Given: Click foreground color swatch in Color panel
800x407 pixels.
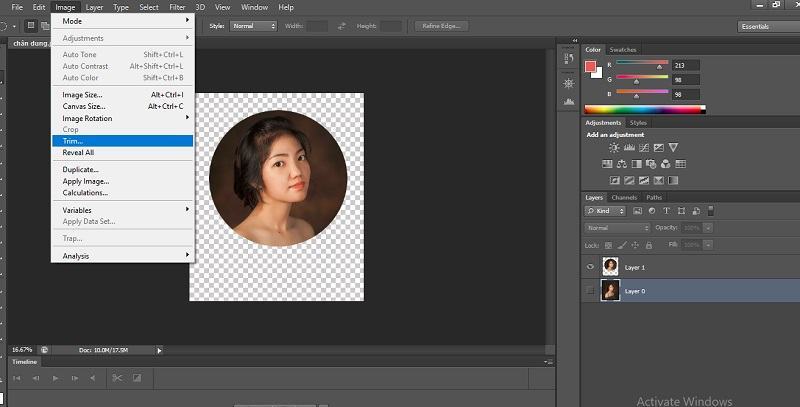Looking at the screenshot, I should pyautogui.click(x=590, y=66).
